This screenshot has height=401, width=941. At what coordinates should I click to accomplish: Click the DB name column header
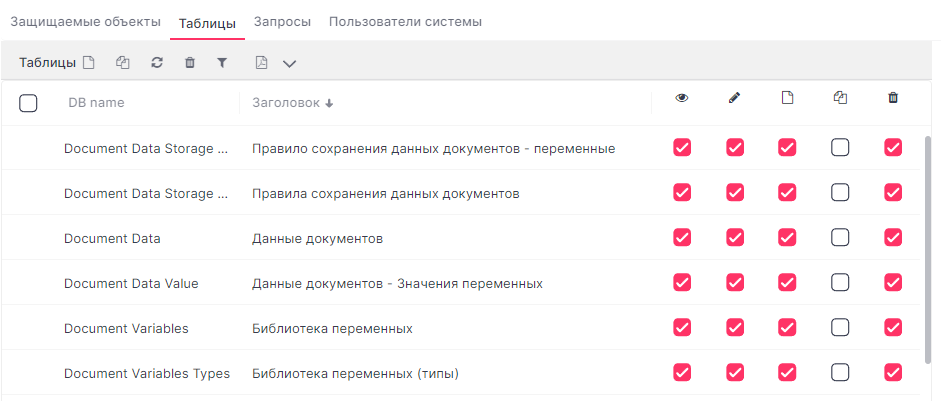tap(96, 103)
